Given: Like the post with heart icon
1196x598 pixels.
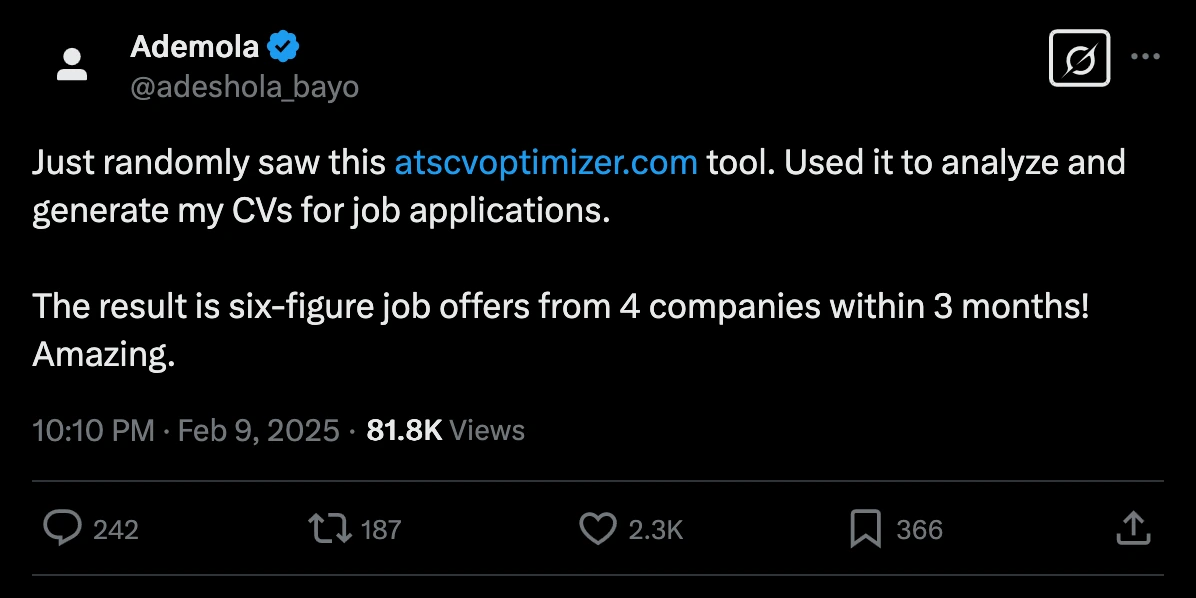Looking at the screenshot, I should pos(598,528).
